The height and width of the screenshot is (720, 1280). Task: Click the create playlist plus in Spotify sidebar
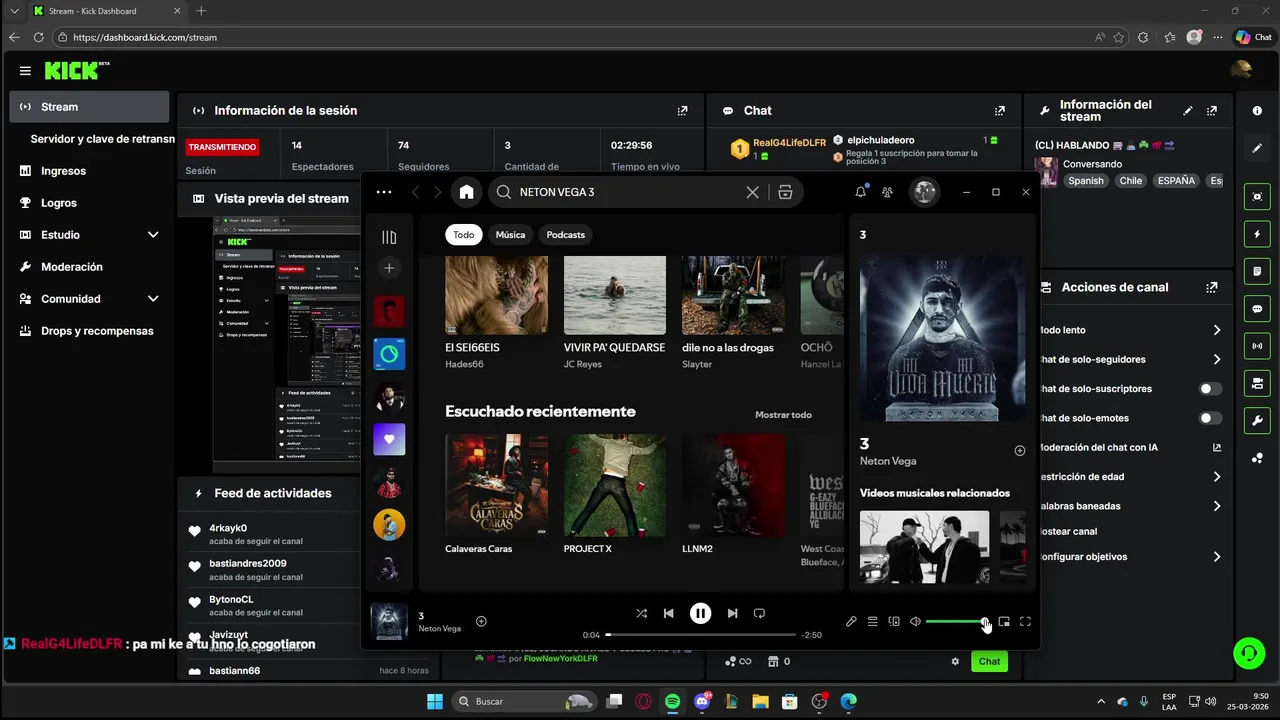[389, 267]
